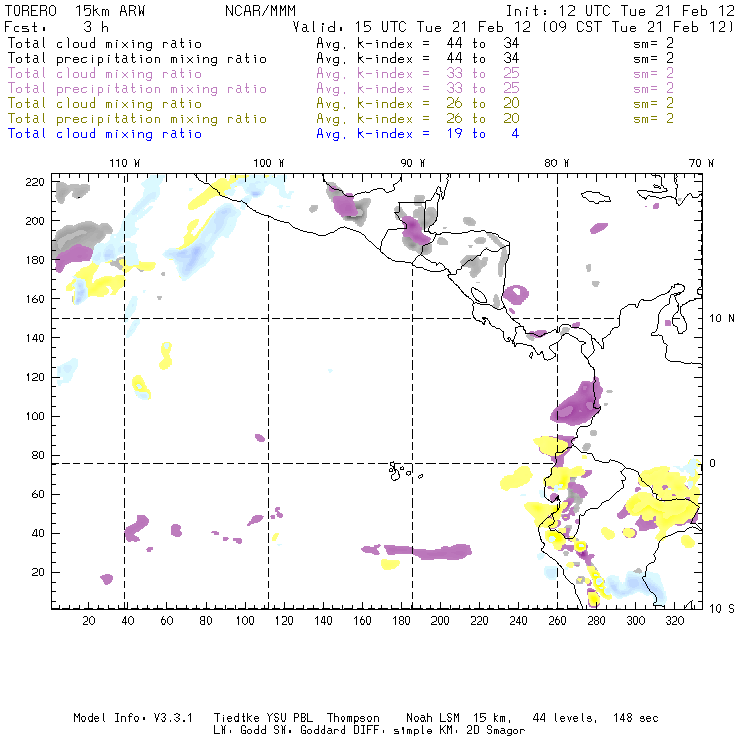
Task: Click the "110 W" longitude label
Action: 125,163
